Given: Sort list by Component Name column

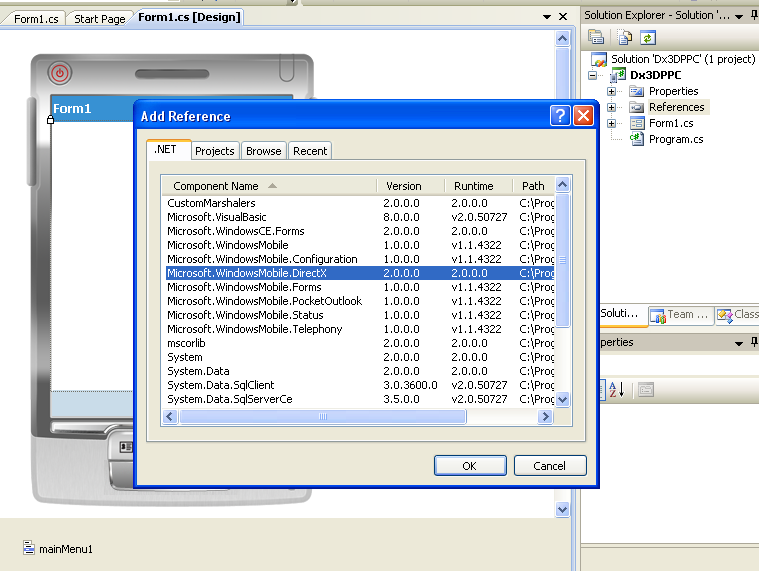Looking at the screenshot, I should tap(269, 186).
